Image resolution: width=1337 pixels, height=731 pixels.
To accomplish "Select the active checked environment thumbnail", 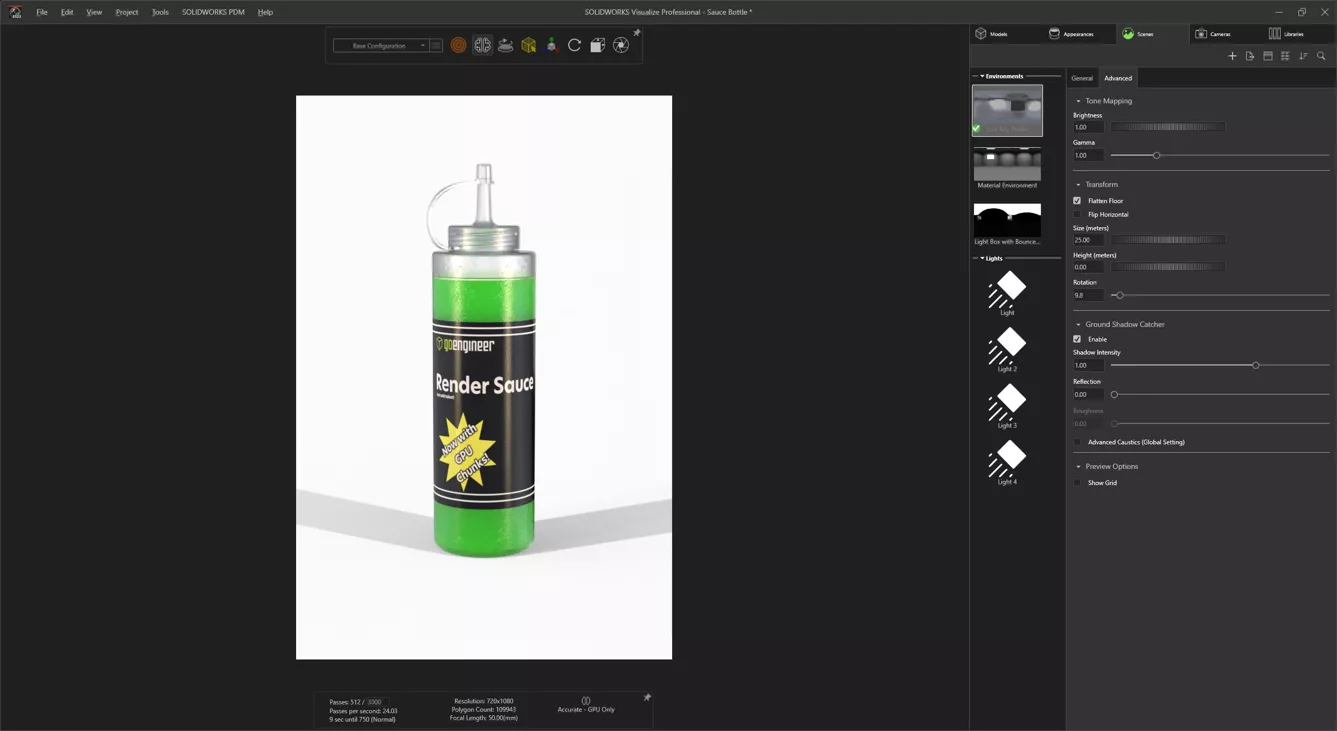I will pyautogui.click(x=1007, y=110).
